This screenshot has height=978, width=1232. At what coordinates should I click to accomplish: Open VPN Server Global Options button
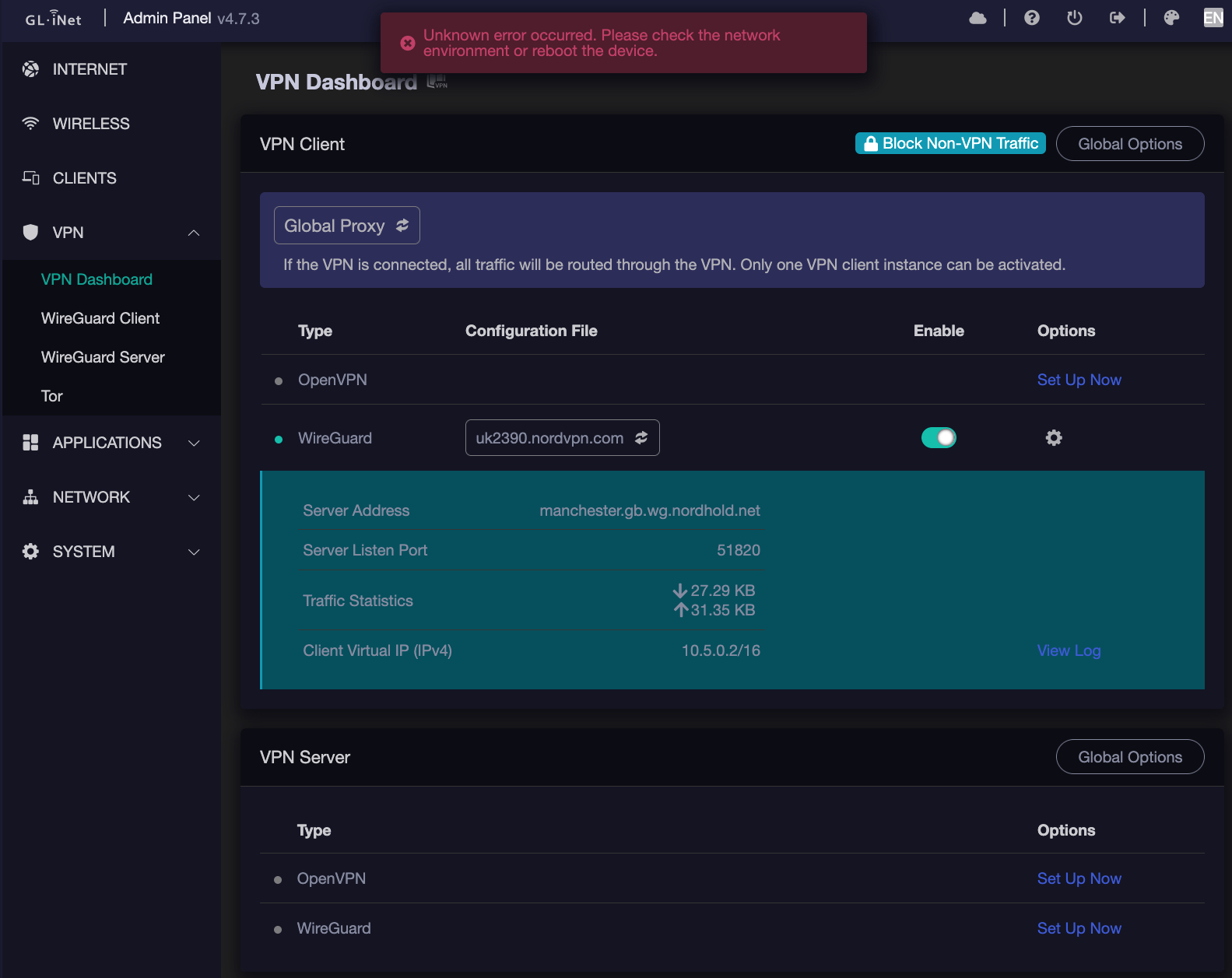[1129, 757]
